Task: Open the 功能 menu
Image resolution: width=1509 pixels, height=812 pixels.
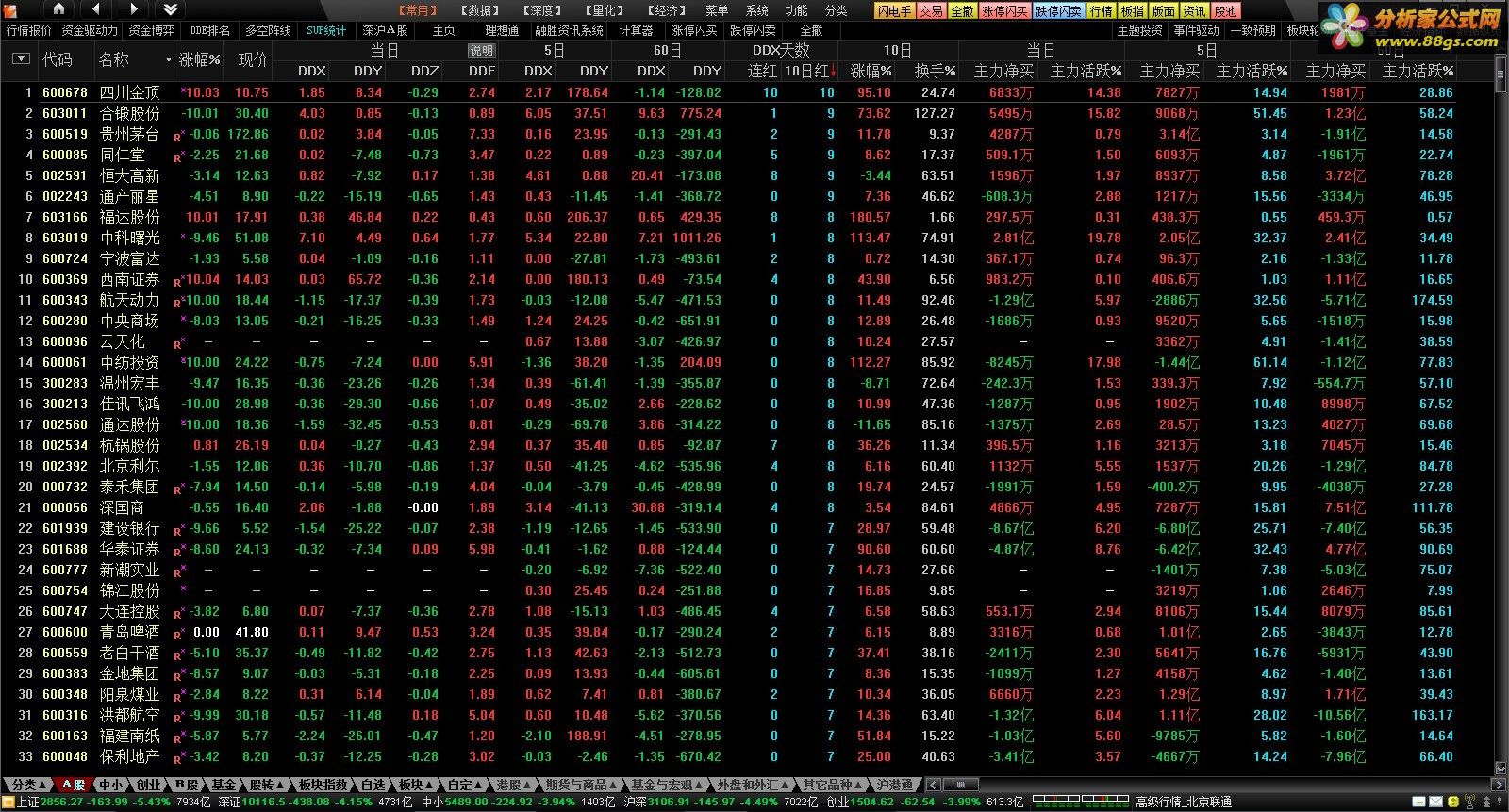Action: coord(797,10)
